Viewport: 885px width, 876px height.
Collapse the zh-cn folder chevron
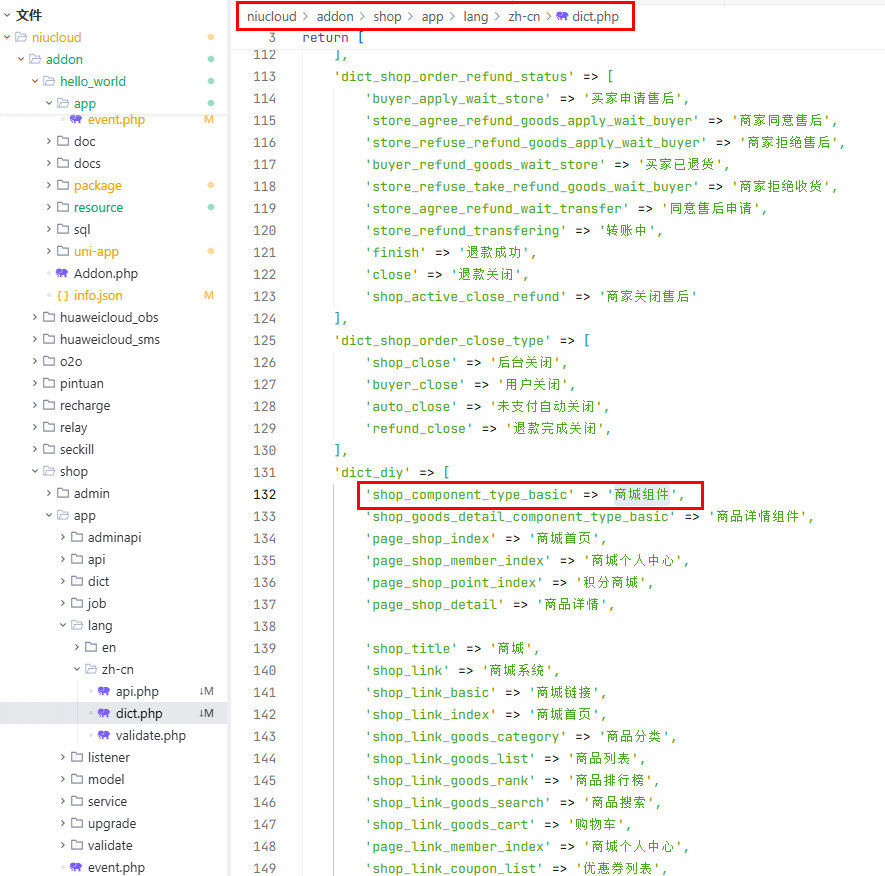point(76,669)
